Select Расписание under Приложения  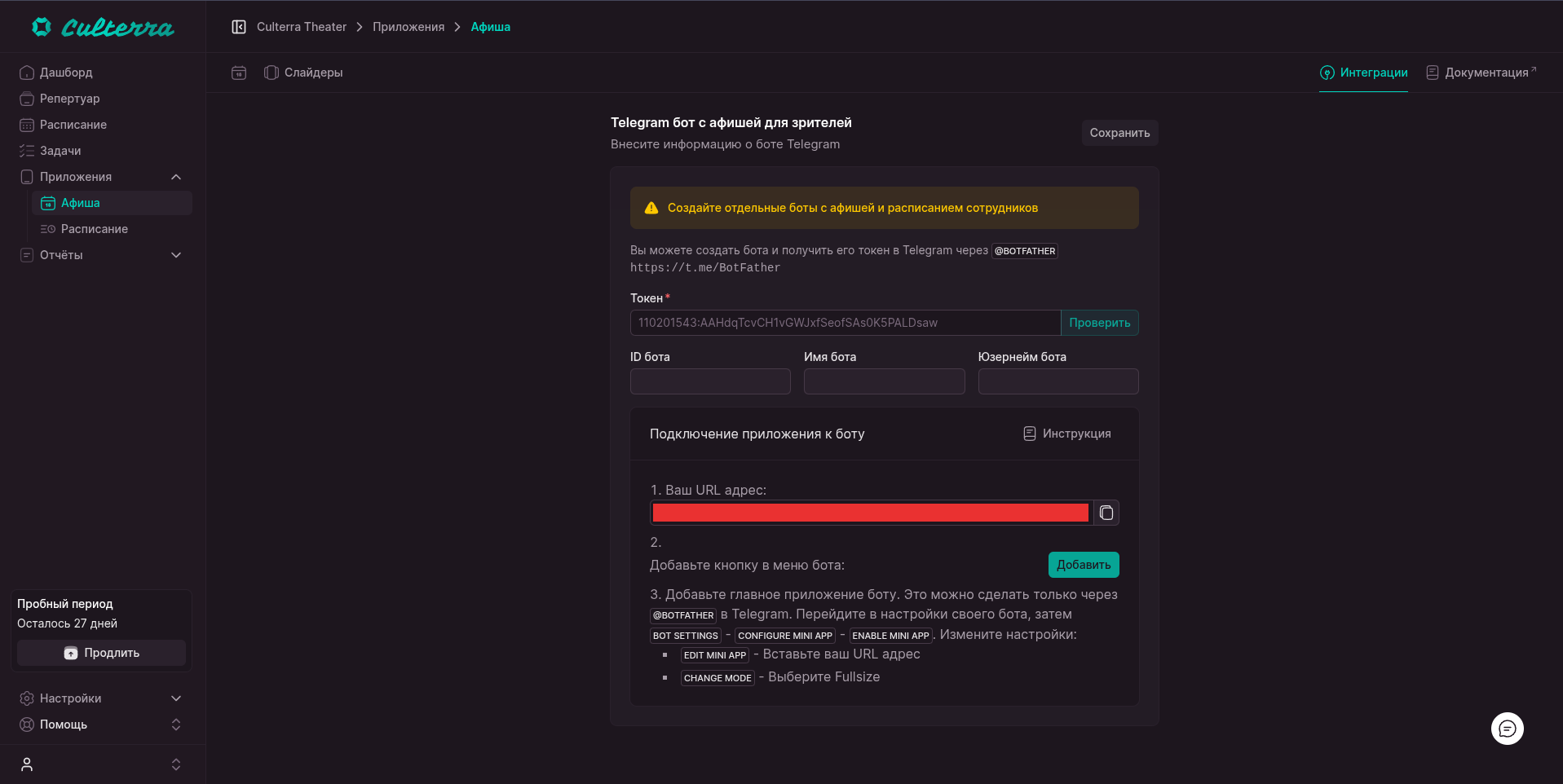coord(95,229)
